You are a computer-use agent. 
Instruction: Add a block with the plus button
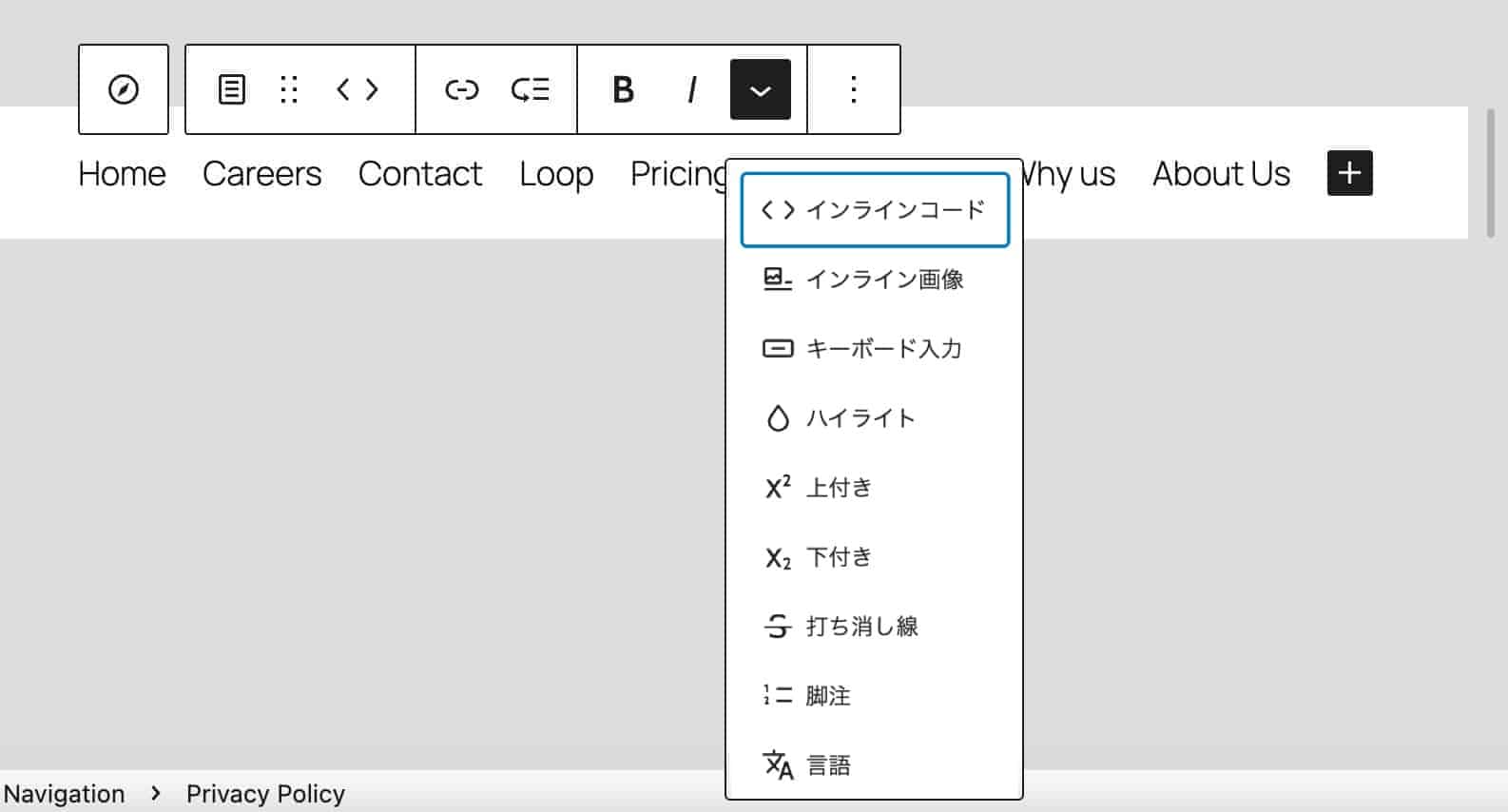coord(1349,173)
